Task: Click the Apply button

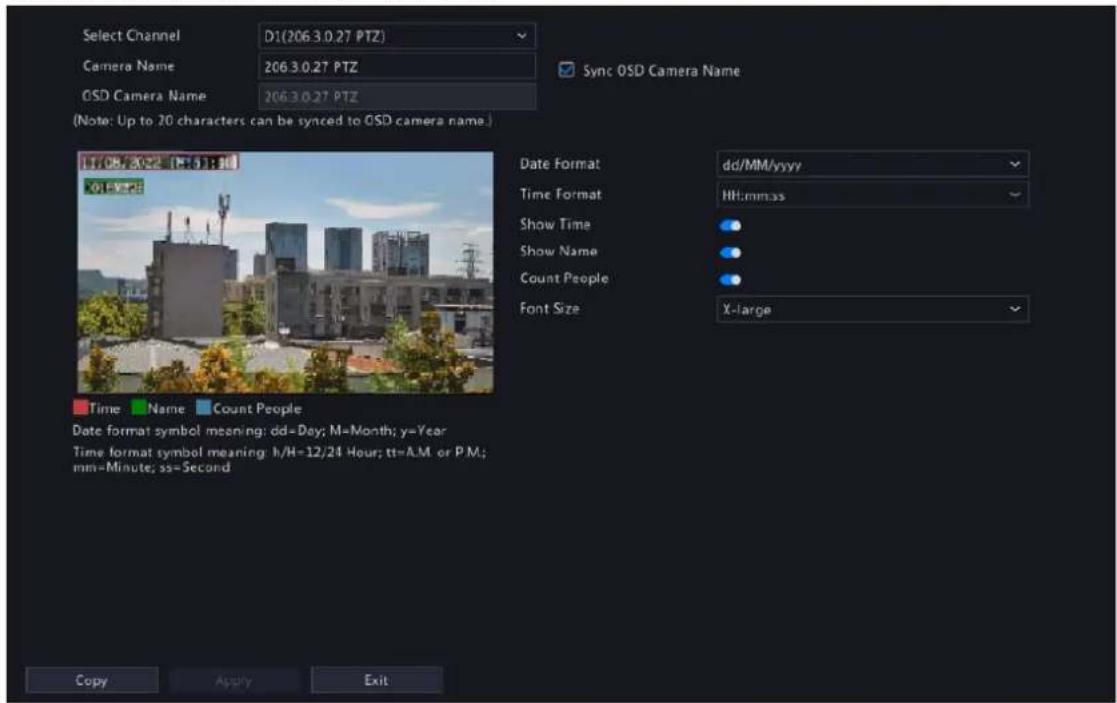Action: tap(234, 681)
